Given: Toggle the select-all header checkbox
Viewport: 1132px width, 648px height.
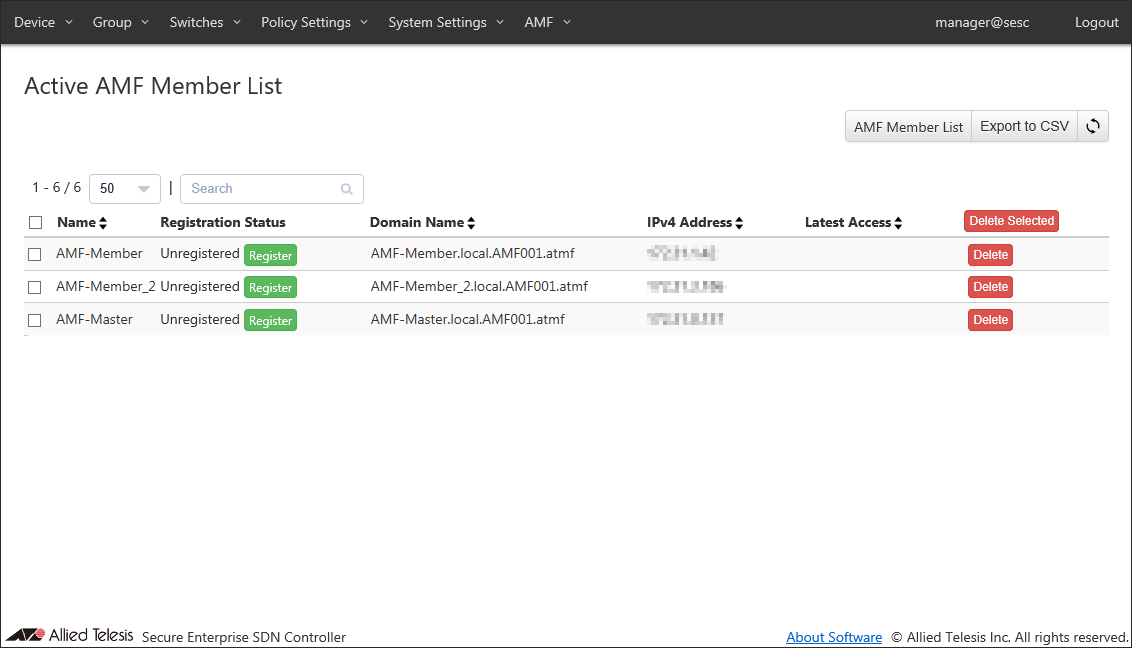Looking at the screenshot, I should (x=35, y=222).
